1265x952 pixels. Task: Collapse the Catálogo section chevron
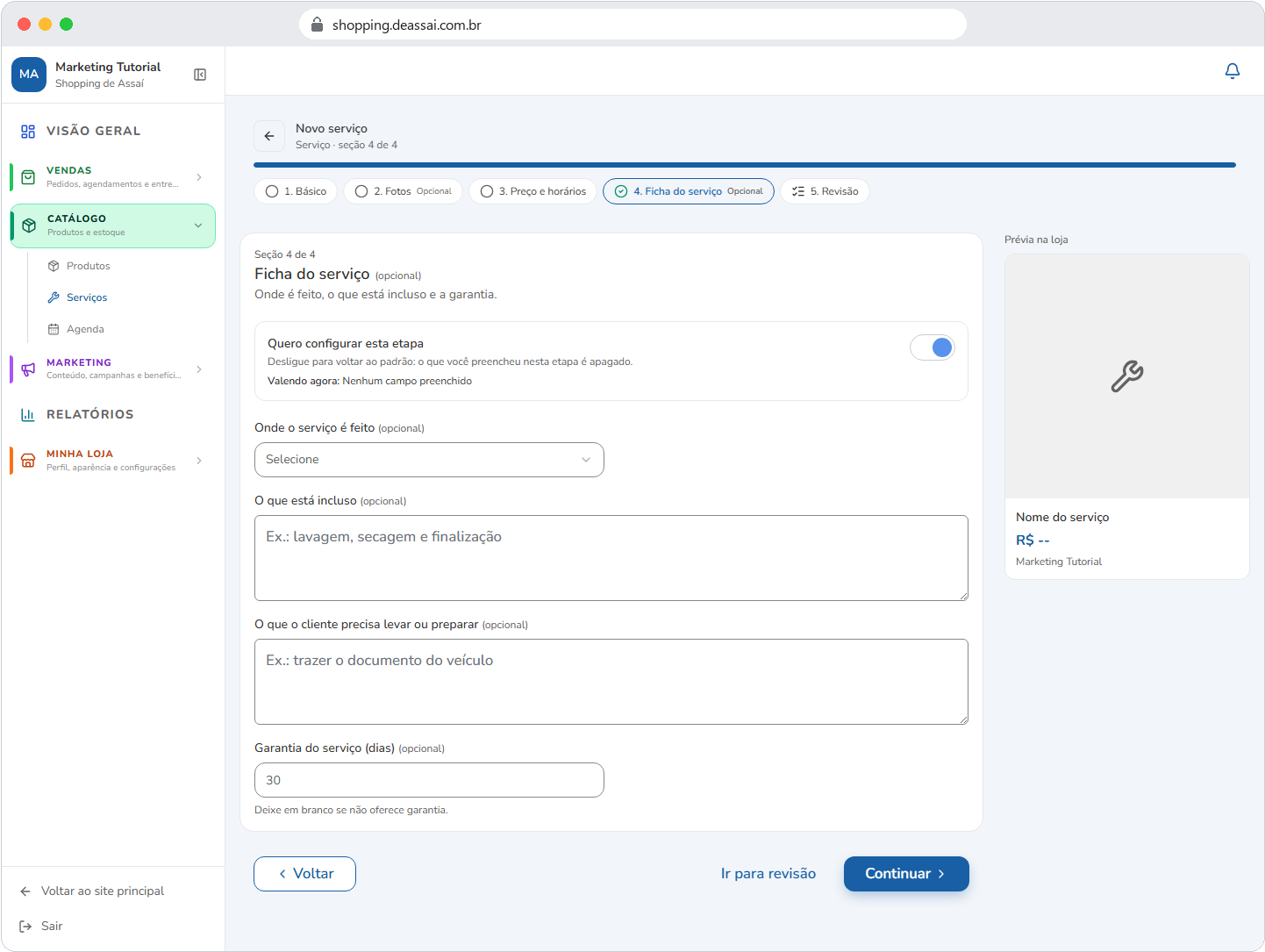tap(198, 225)
